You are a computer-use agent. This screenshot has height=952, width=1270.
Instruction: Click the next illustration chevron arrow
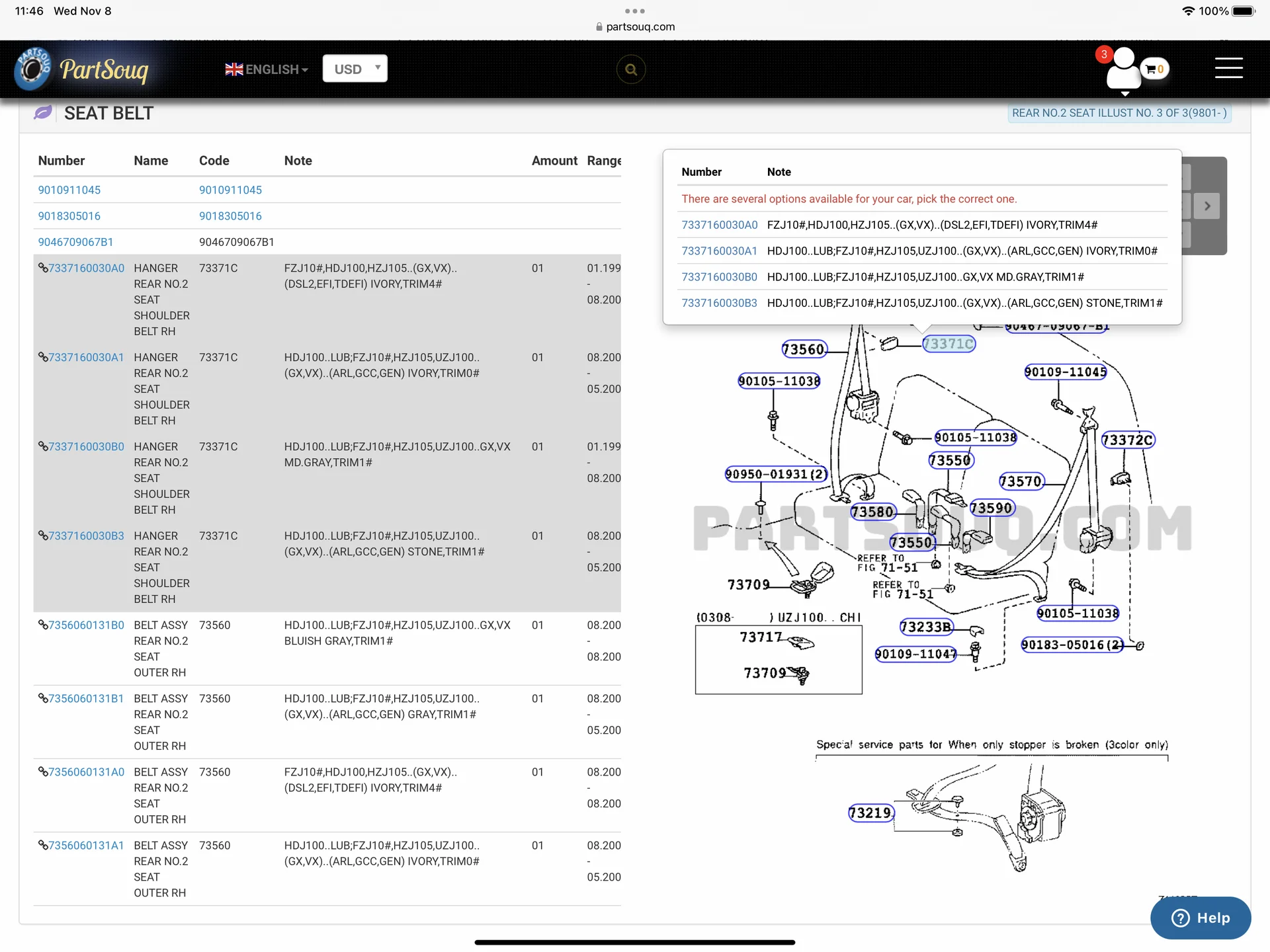click(x=1207, y=206)
